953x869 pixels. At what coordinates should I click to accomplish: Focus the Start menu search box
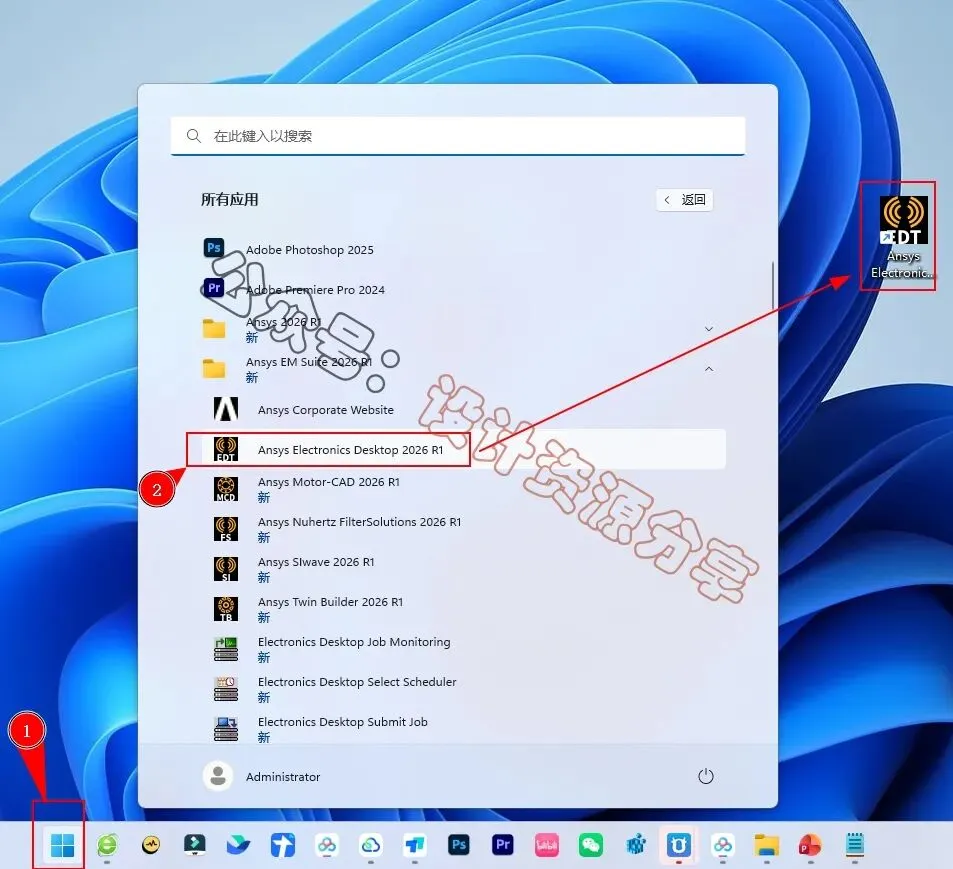click(x=458, y=136)
